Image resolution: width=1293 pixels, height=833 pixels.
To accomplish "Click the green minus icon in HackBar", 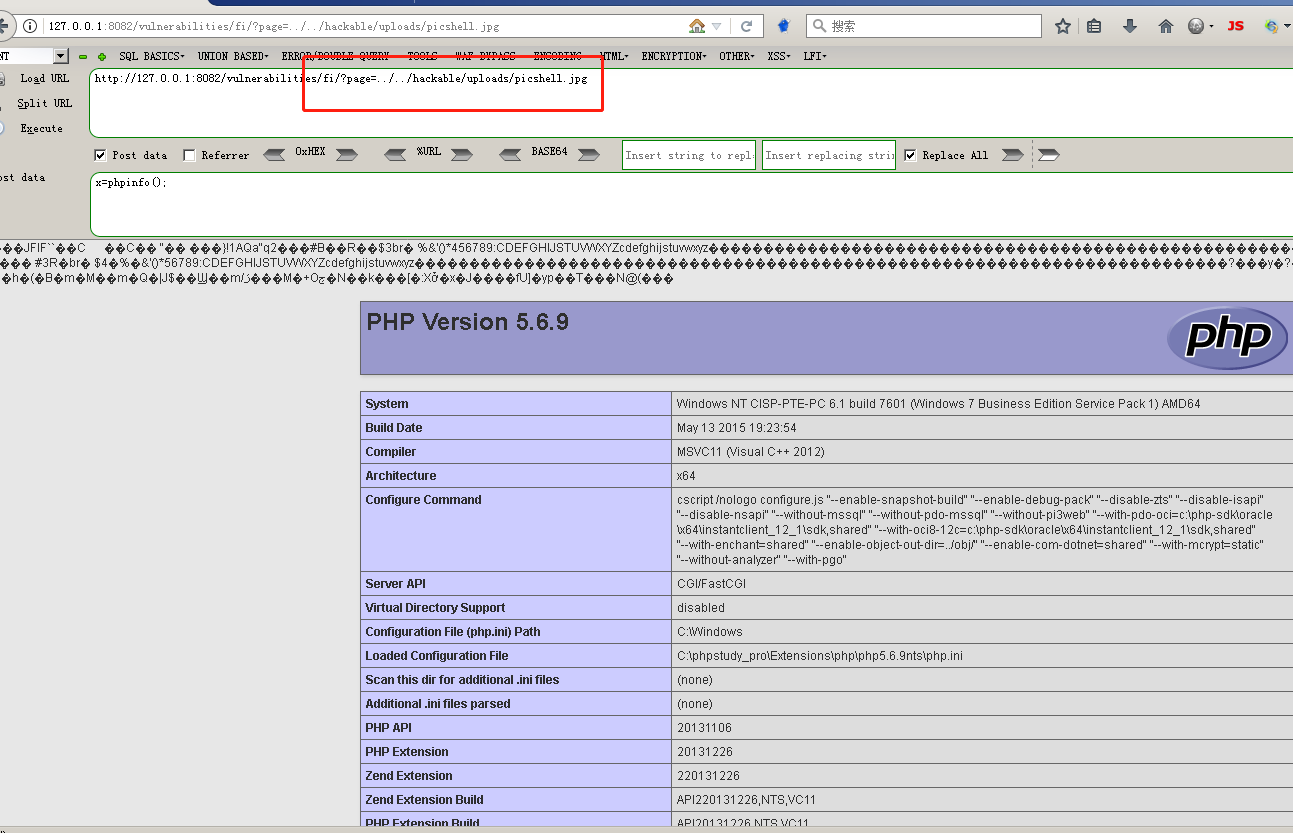I will tap(83, 57).
